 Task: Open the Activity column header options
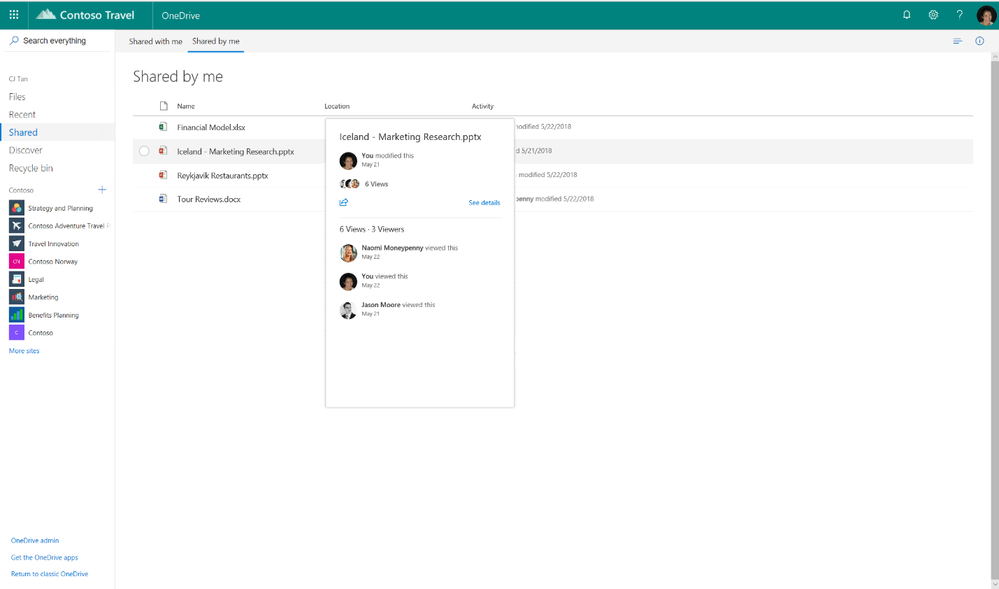(483, 106)
